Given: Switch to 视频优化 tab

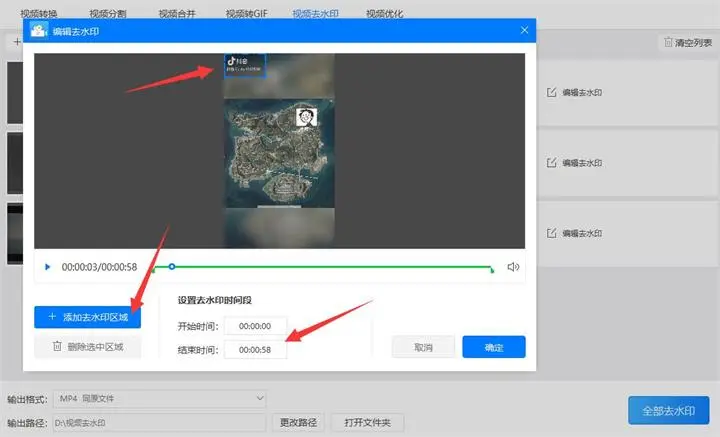Looking at the screenshot, I should (385, 14).
